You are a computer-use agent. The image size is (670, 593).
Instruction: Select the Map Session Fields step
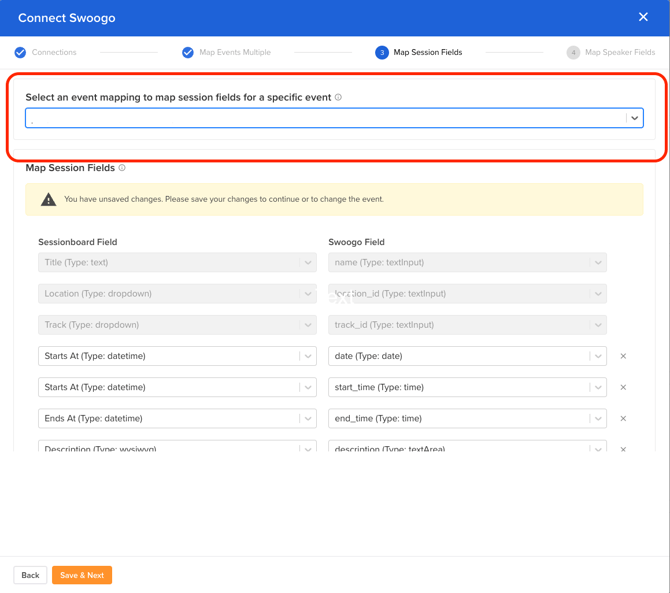click(x=428, y=52)
